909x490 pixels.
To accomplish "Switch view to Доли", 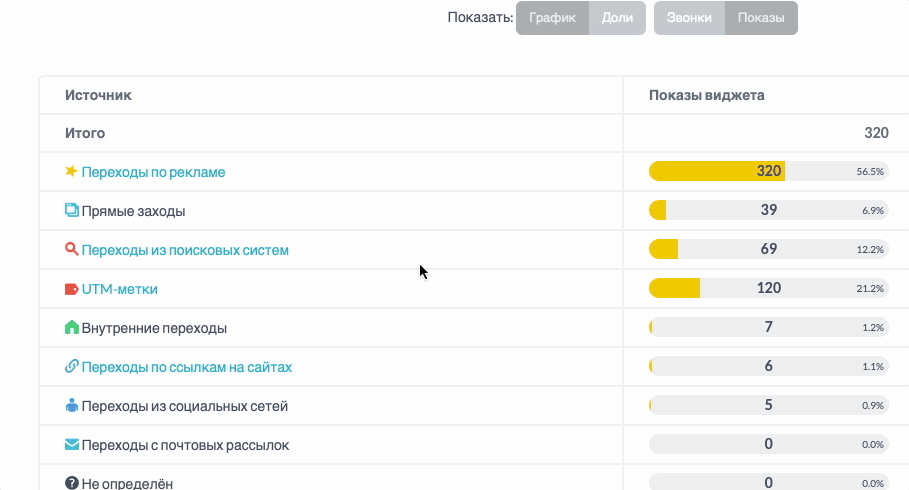I will (x=617, y=18).
